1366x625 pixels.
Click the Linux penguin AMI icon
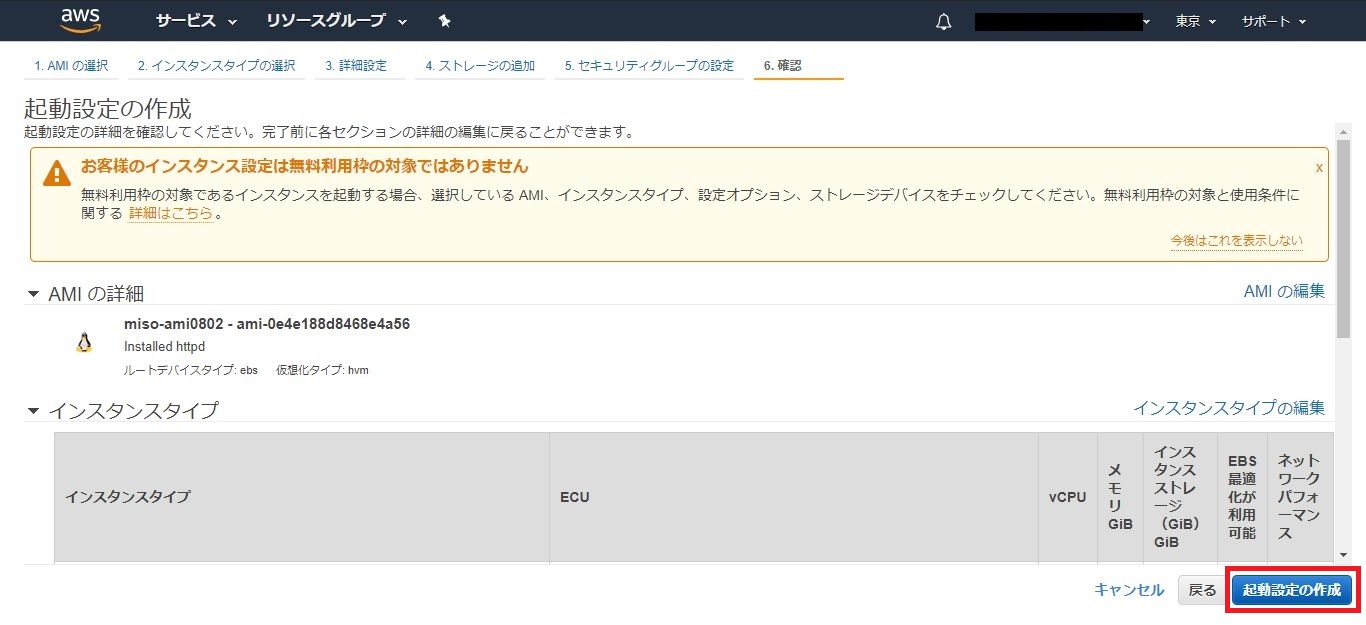(84, 343)
